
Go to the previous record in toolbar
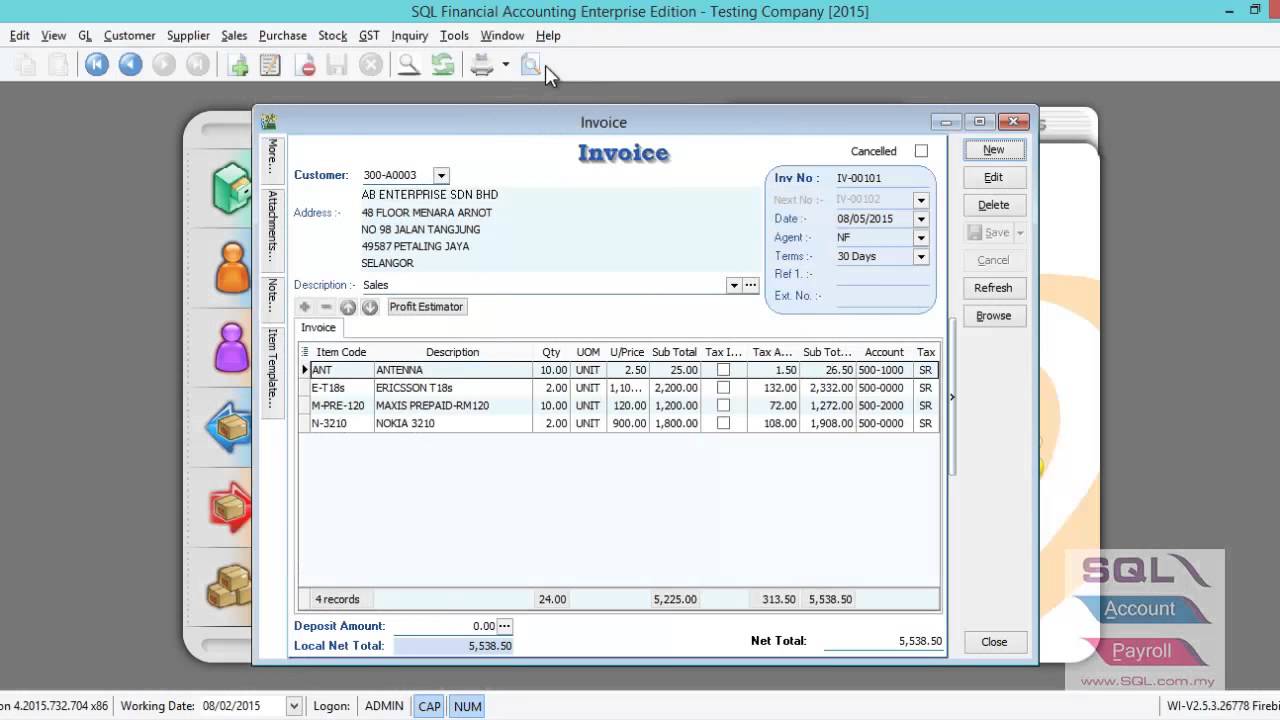point(130,65)
